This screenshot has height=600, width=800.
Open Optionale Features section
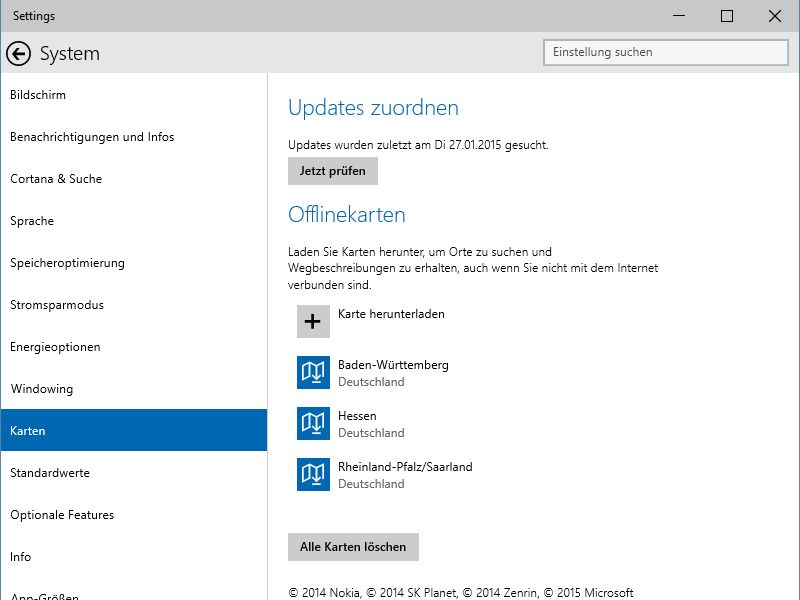click(x=134, y=515)
